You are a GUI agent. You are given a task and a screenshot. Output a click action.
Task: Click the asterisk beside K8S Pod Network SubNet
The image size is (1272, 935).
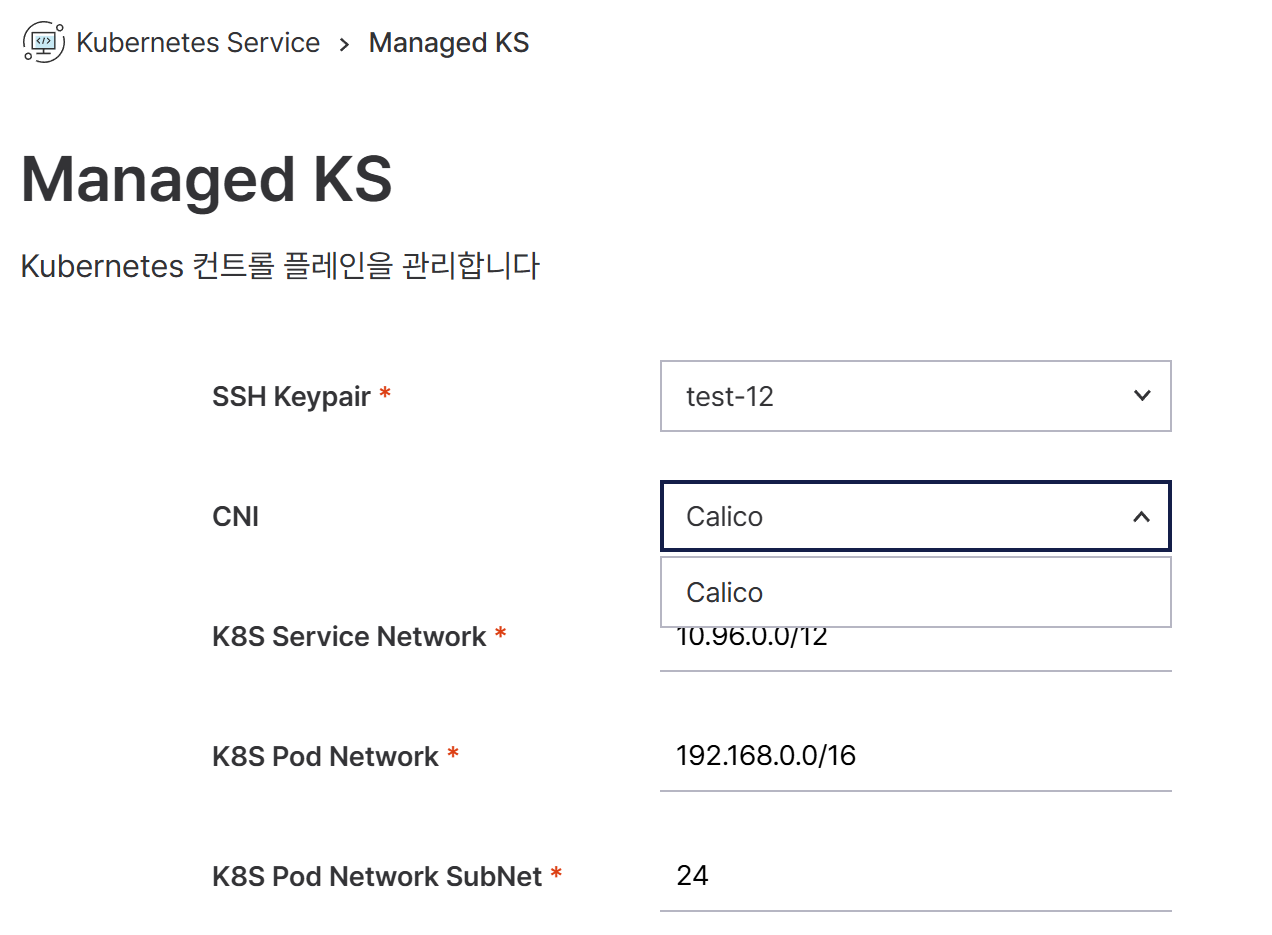pos(556,874)
